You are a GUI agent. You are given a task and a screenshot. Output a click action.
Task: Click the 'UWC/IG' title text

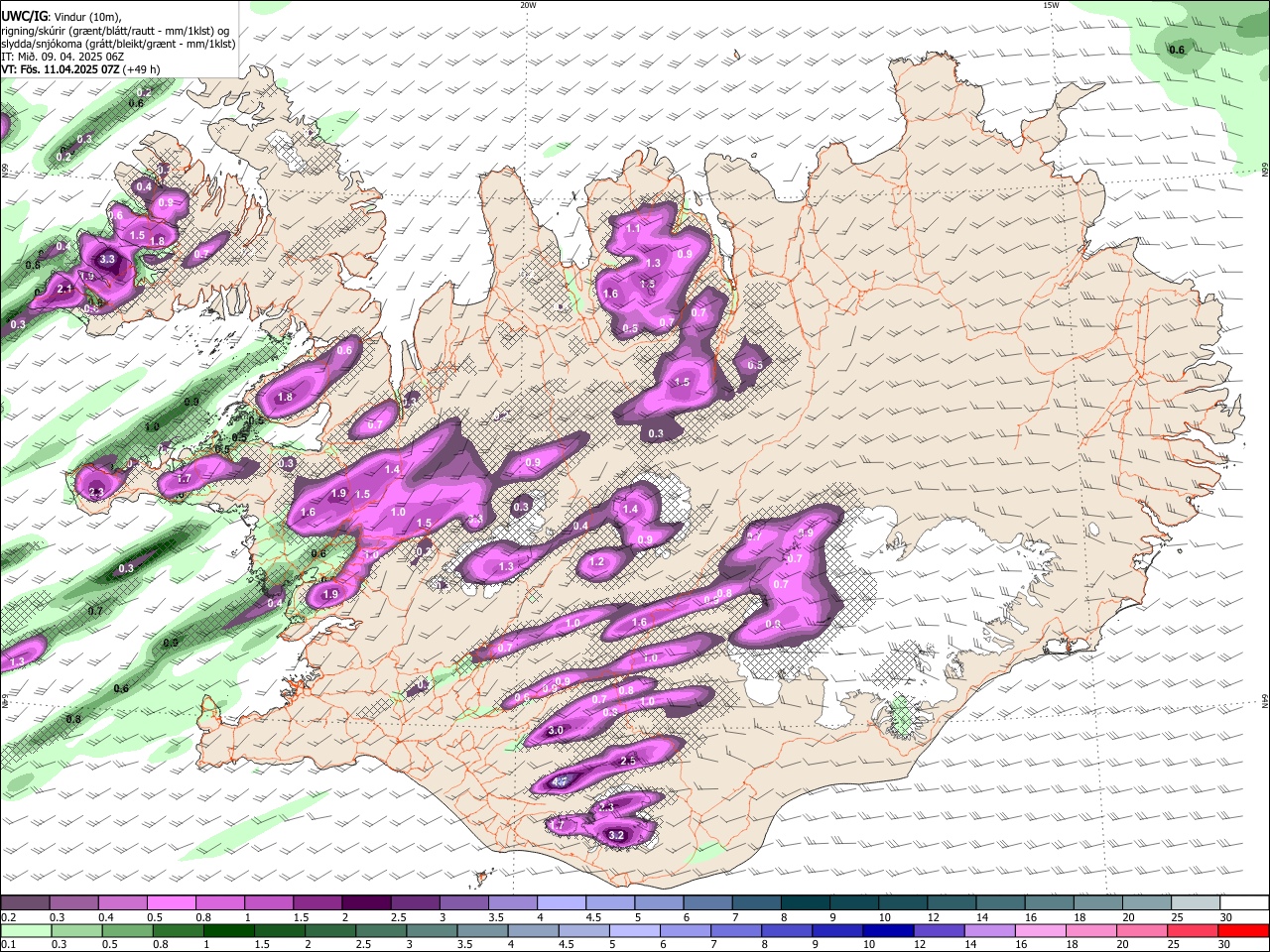point(24,16)
